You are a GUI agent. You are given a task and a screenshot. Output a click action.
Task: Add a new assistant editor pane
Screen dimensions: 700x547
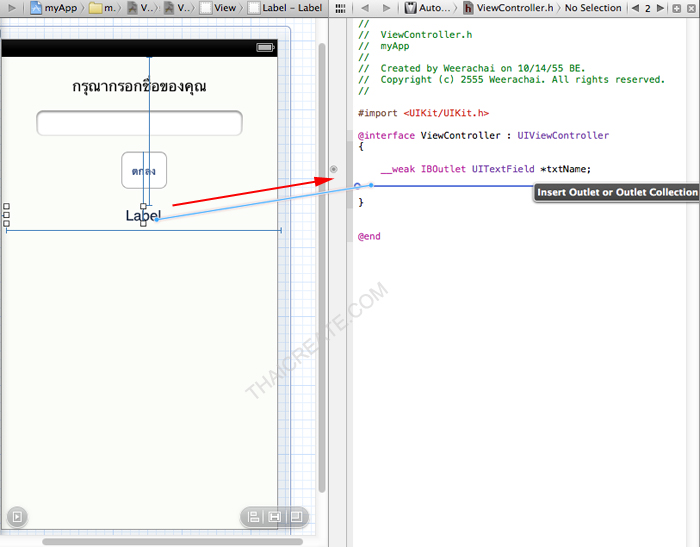pos(677,8)
